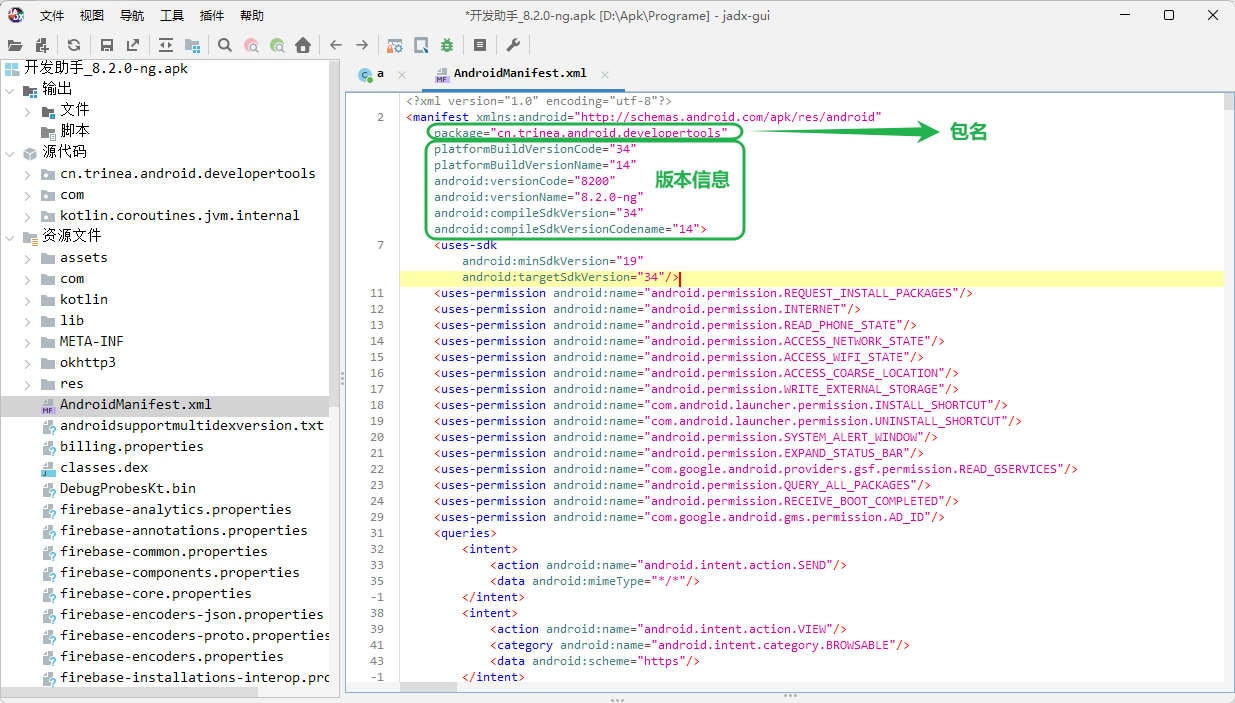This screenshot has height=703, width=1235.
Task: Click the Add files toolbar icon
Action: [42, 45]
